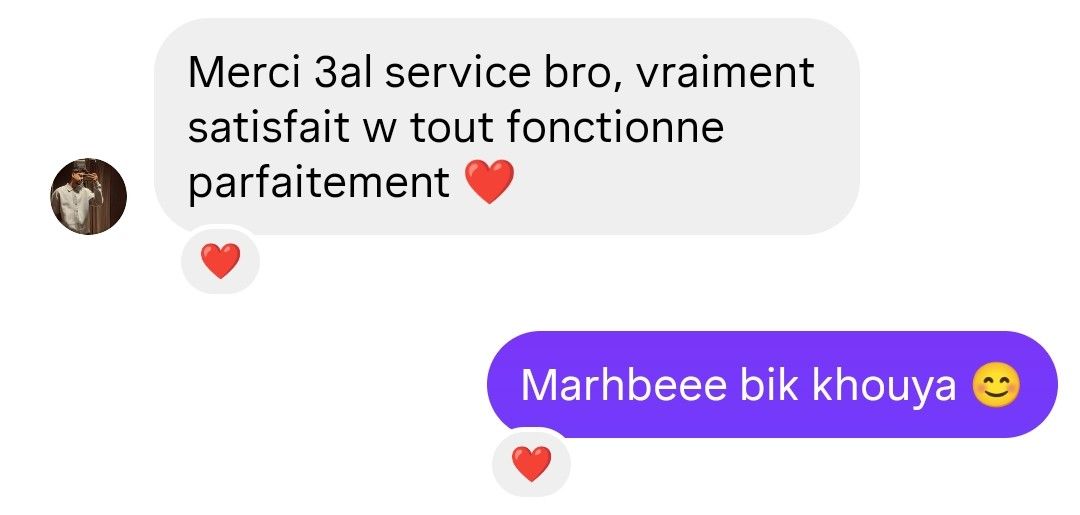The height and width of the screenshot is (515, 1080).
Task: Click the word "Marhbeee" in the sent message
Action: [x=624, y=385]
